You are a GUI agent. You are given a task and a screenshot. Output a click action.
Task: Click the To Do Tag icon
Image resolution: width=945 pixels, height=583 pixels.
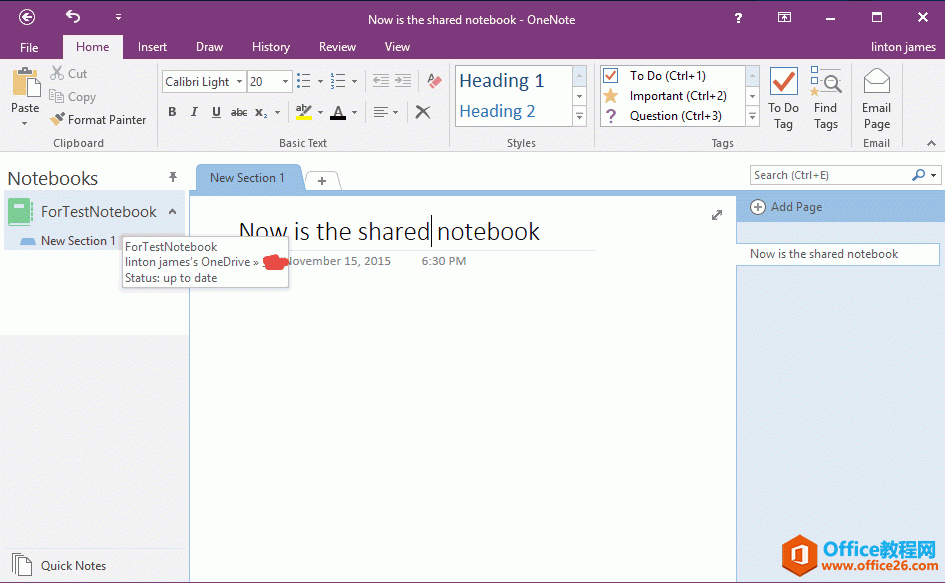click(x=783, y=82)
